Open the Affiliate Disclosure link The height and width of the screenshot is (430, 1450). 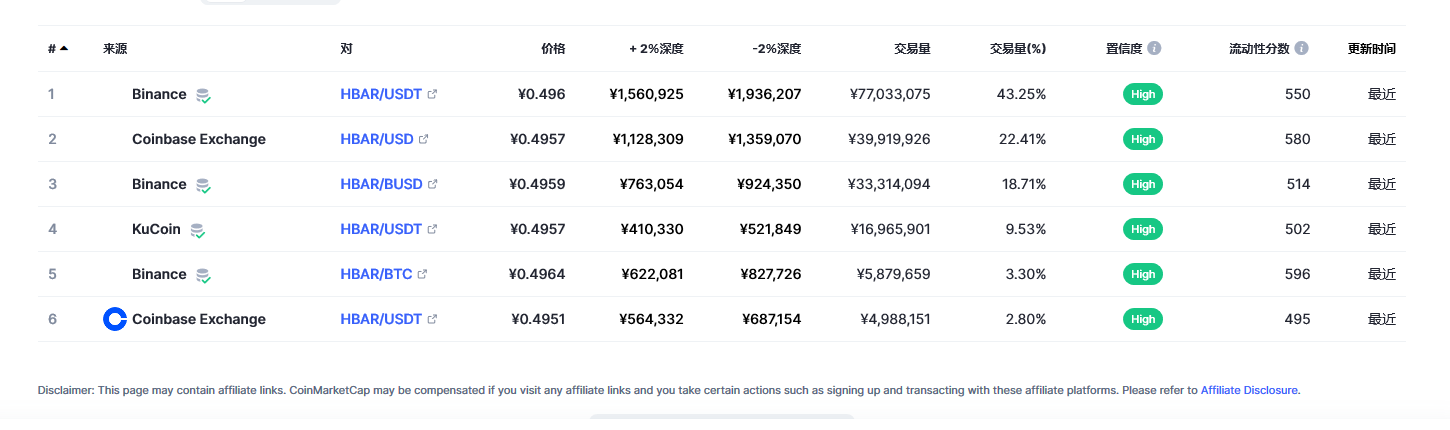1249,390
